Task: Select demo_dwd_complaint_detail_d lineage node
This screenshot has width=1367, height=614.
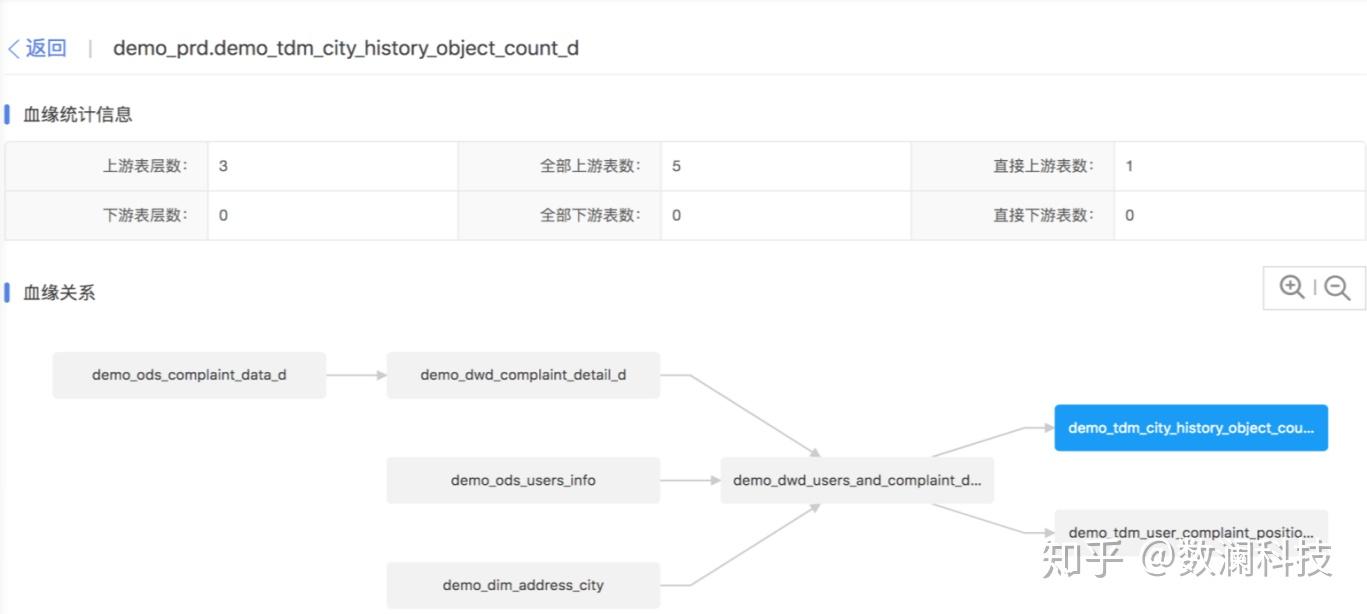Action: pos(523,375)
